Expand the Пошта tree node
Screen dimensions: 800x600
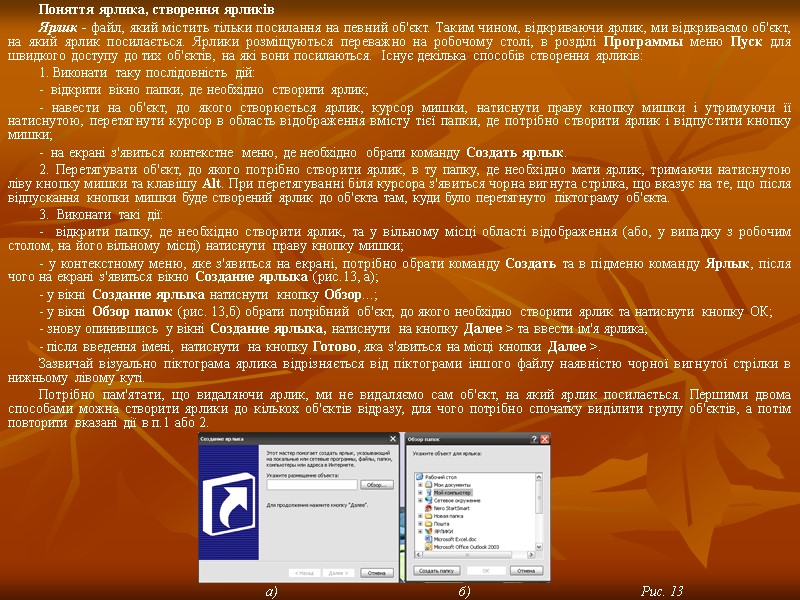pos(420,524)
